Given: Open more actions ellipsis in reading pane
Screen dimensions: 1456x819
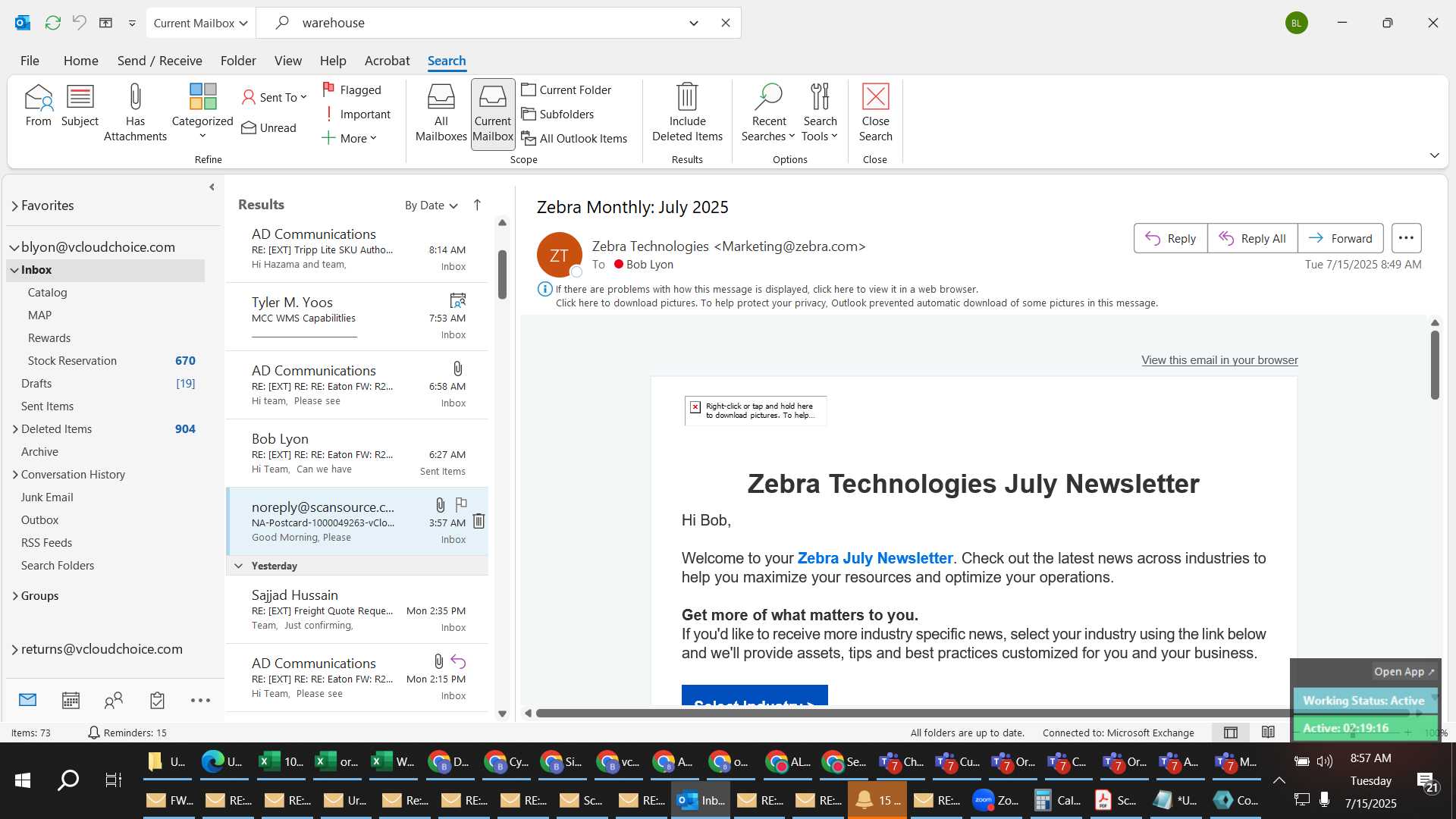Looking at the screenshot, I should [x=1406, y=238].
